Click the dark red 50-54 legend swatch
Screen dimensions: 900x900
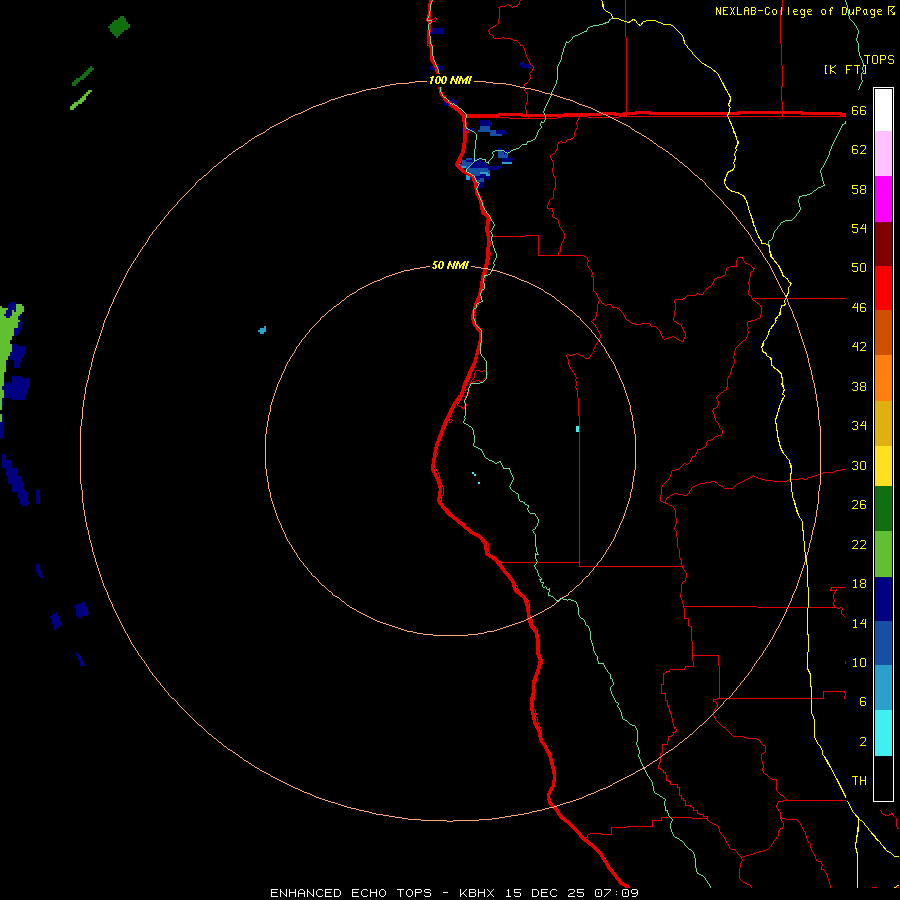883,243
